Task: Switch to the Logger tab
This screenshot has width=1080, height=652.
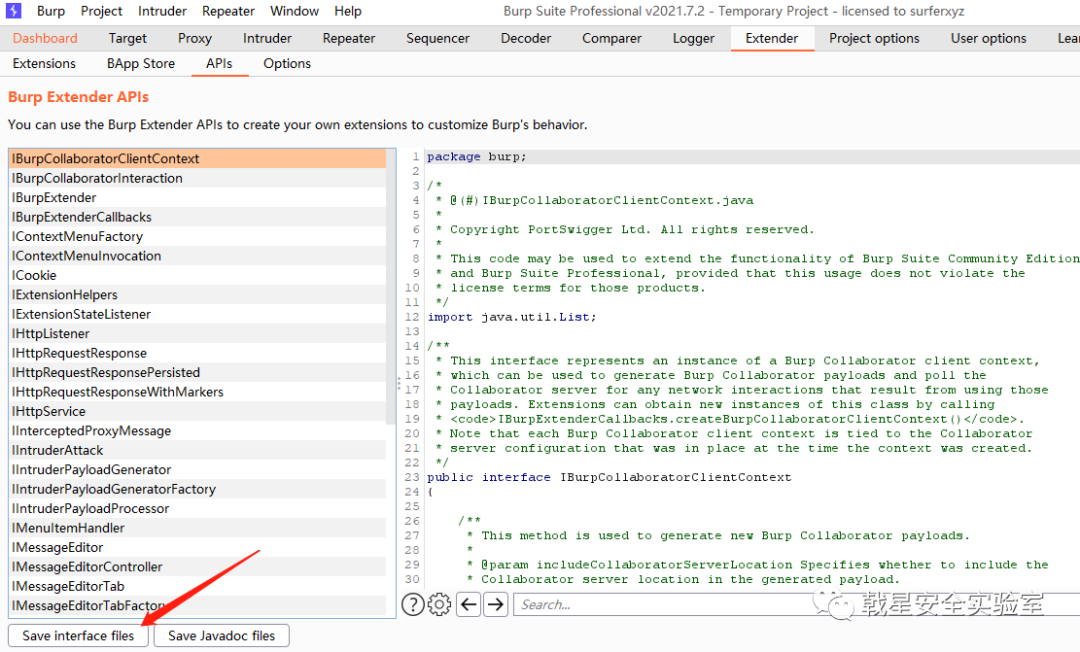Action: pos(694,39)
